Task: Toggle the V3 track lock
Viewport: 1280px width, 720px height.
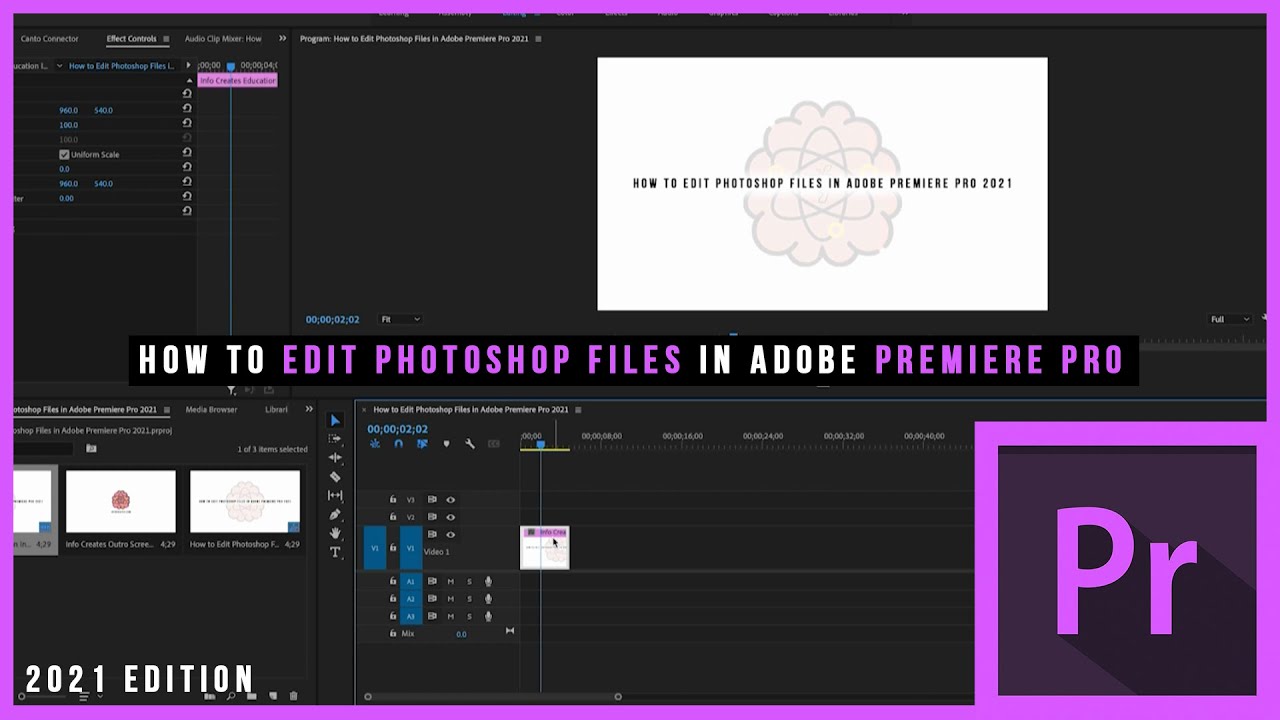Action: pyautogui.click(x=393, y=499)
